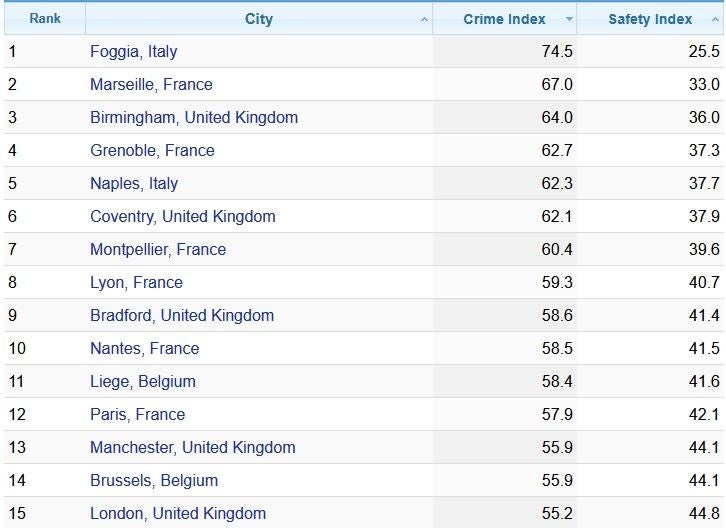Select the crime index value 58.4
Viewport: 726px width, 528px height.
[557, 382]
